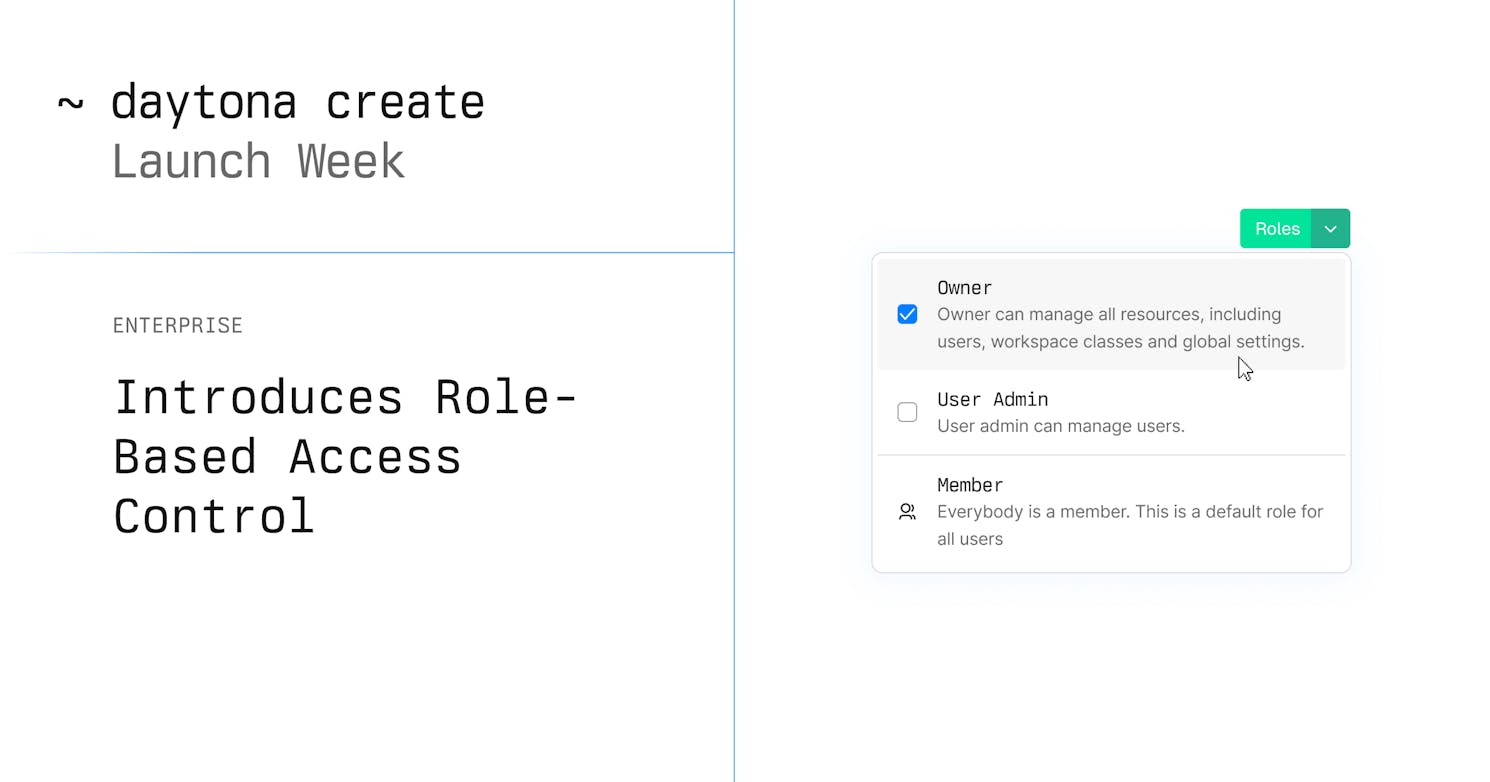
Task: Click the Roles button
Action: [1276, 229]
